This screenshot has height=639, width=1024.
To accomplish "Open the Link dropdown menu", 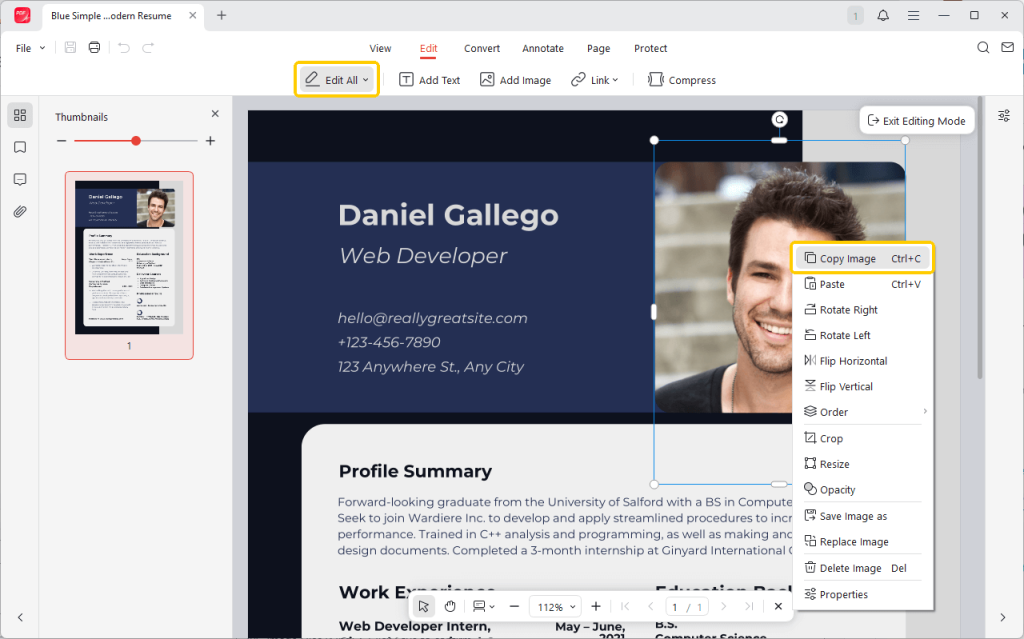I will pyautogui.click(x=595, y=80).
